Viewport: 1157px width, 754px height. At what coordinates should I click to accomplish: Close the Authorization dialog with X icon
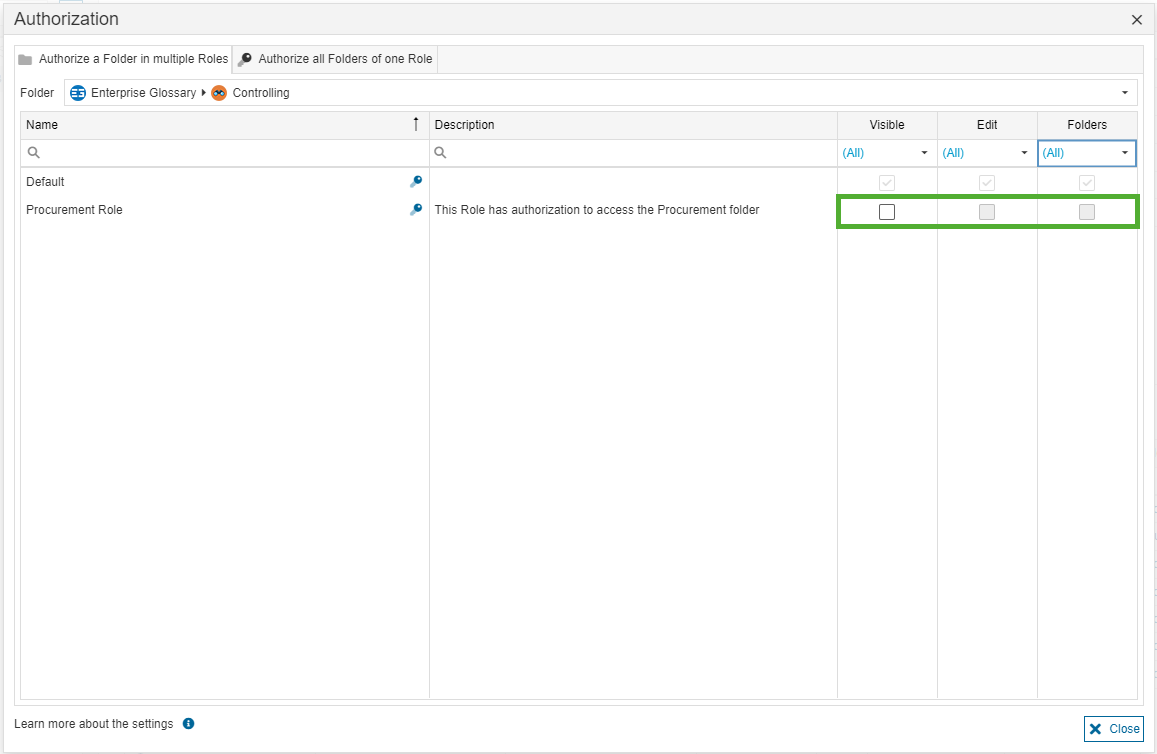coord(1136,20)
